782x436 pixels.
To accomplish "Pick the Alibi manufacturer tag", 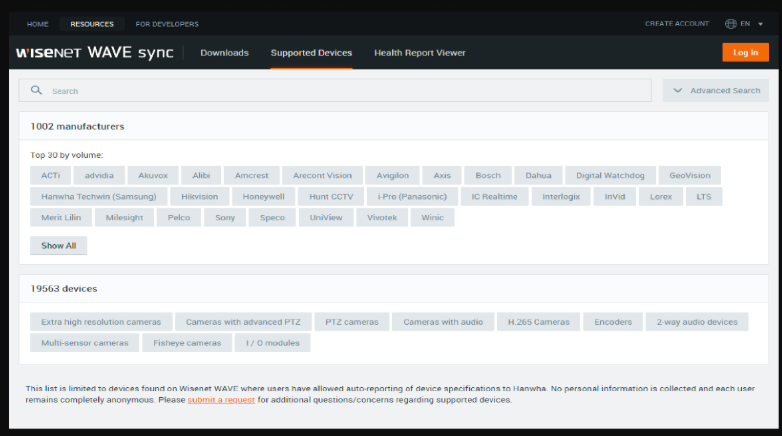I will [x=201, y=176].
